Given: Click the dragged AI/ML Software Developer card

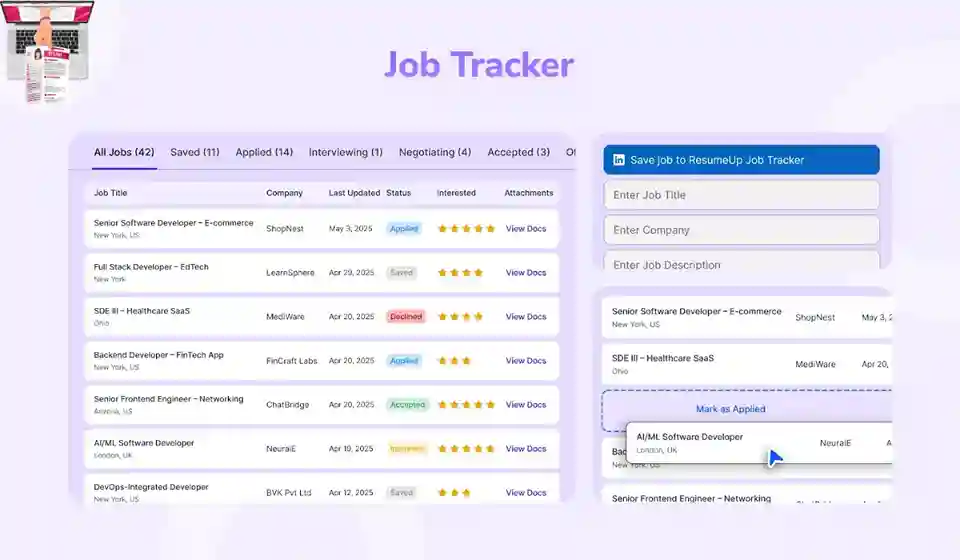Looking at the screenshot, I should point(759,442).
